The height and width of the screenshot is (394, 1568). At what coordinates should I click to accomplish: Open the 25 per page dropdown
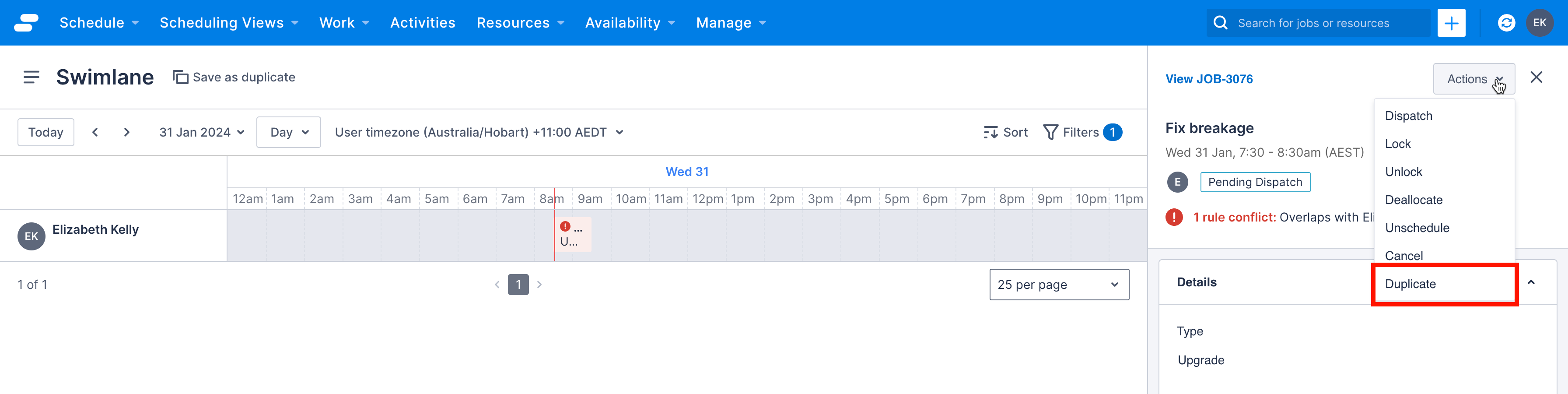pyautogui.click(x=1059, y=284)
